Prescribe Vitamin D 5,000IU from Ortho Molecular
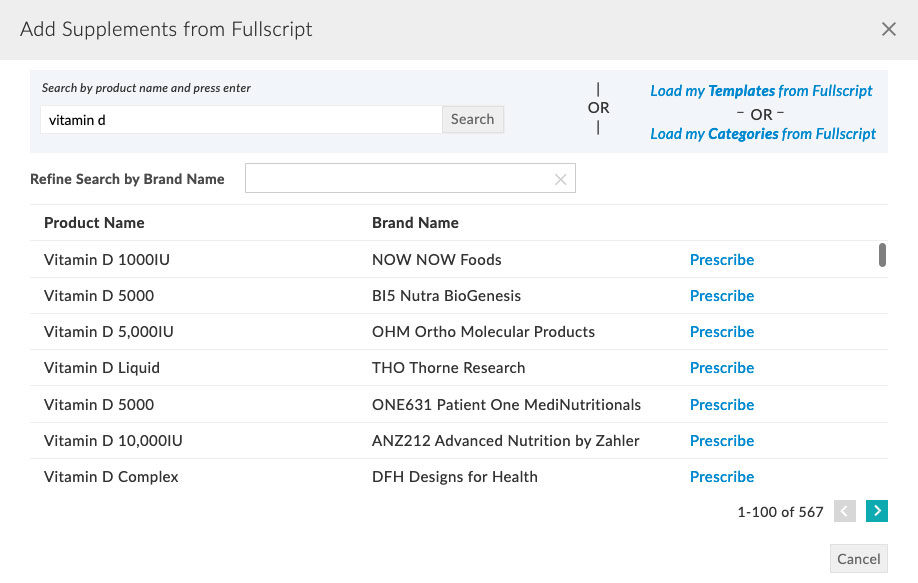918x583 pixels. pos(722,331)
